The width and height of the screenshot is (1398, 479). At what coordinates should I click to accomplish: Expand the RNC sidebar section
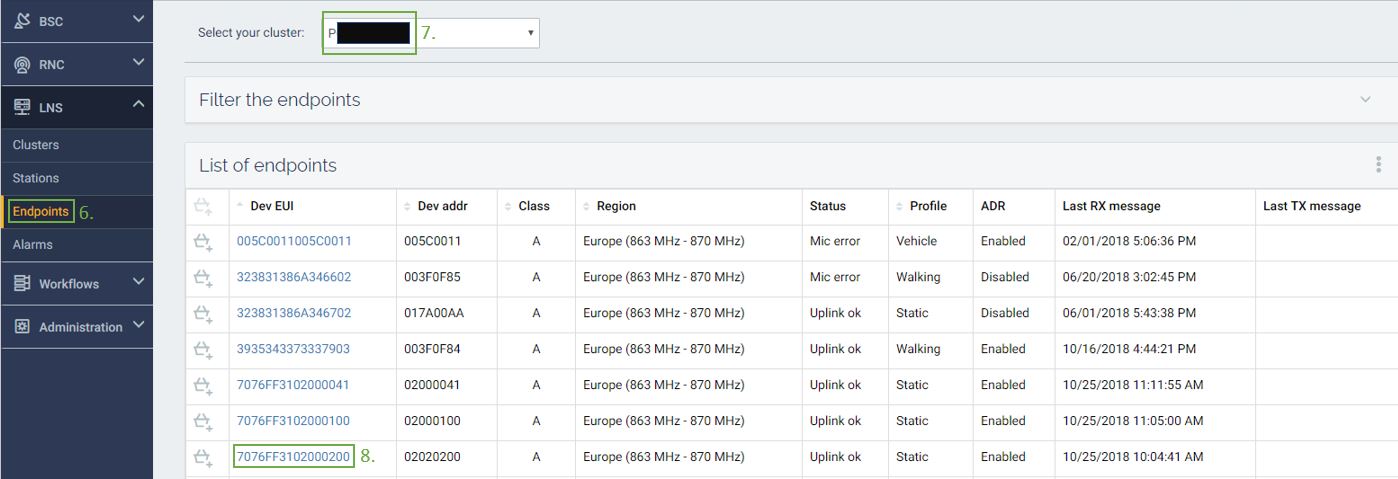tap(138, 63)
